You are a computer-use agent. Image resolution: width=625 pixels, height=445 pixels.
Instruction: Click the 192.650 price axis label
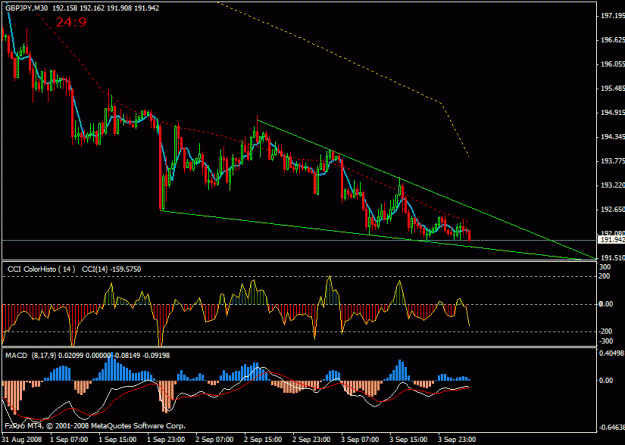(x=612, y=210)
